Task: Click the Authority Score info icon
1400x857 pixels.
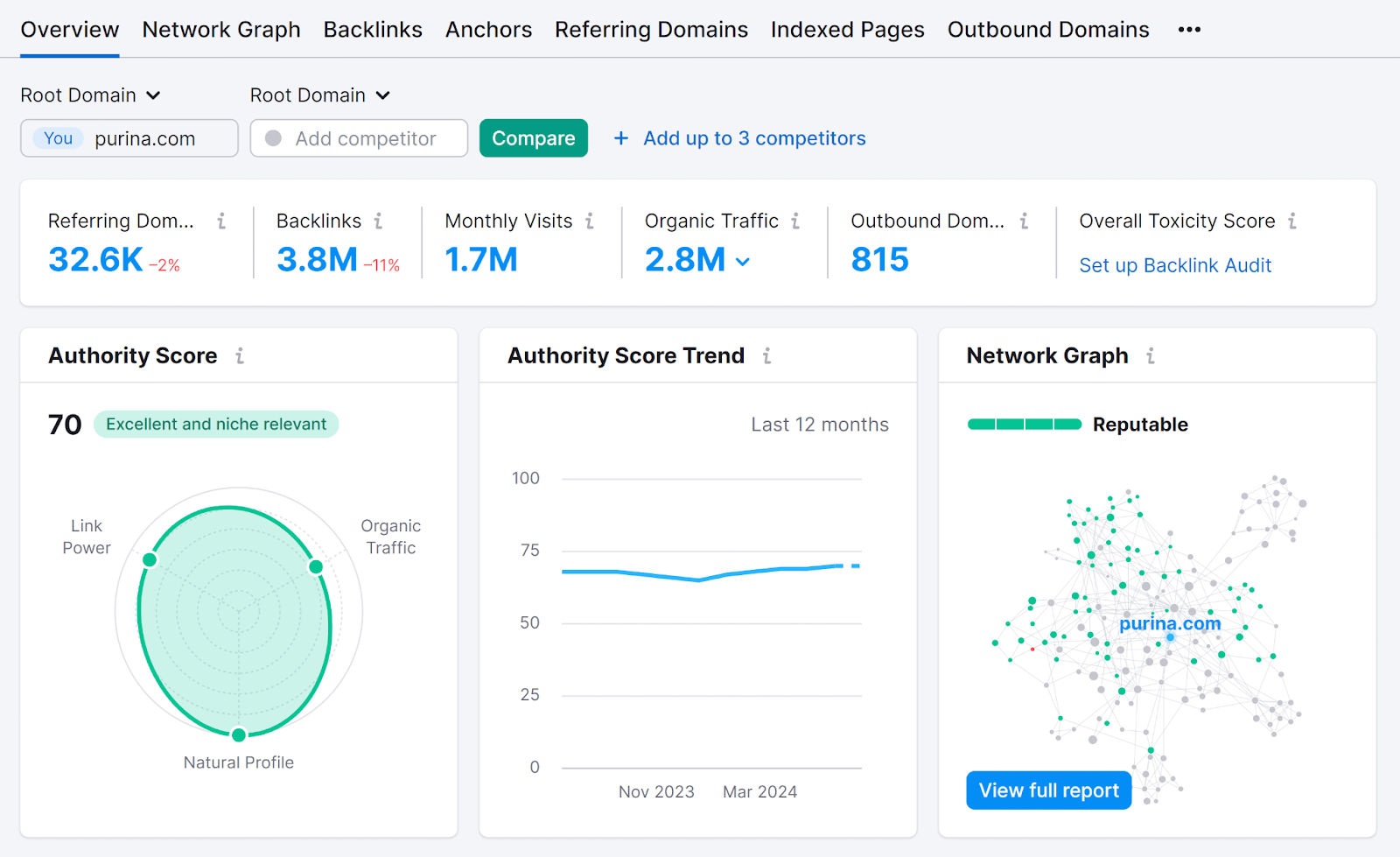Action: pos(241,356)
